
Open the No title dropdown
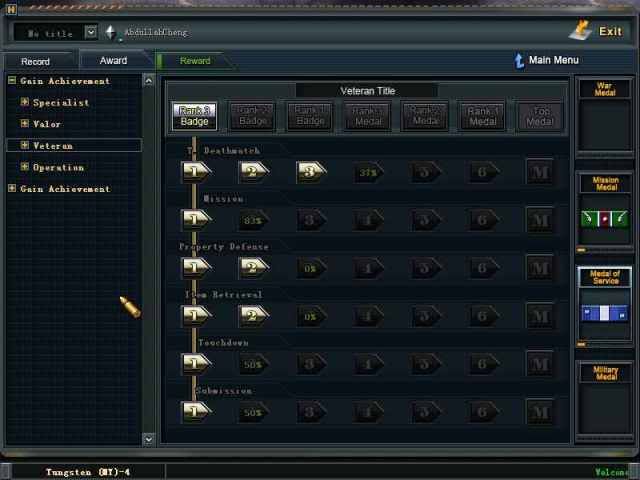click(x=91, y=32)
